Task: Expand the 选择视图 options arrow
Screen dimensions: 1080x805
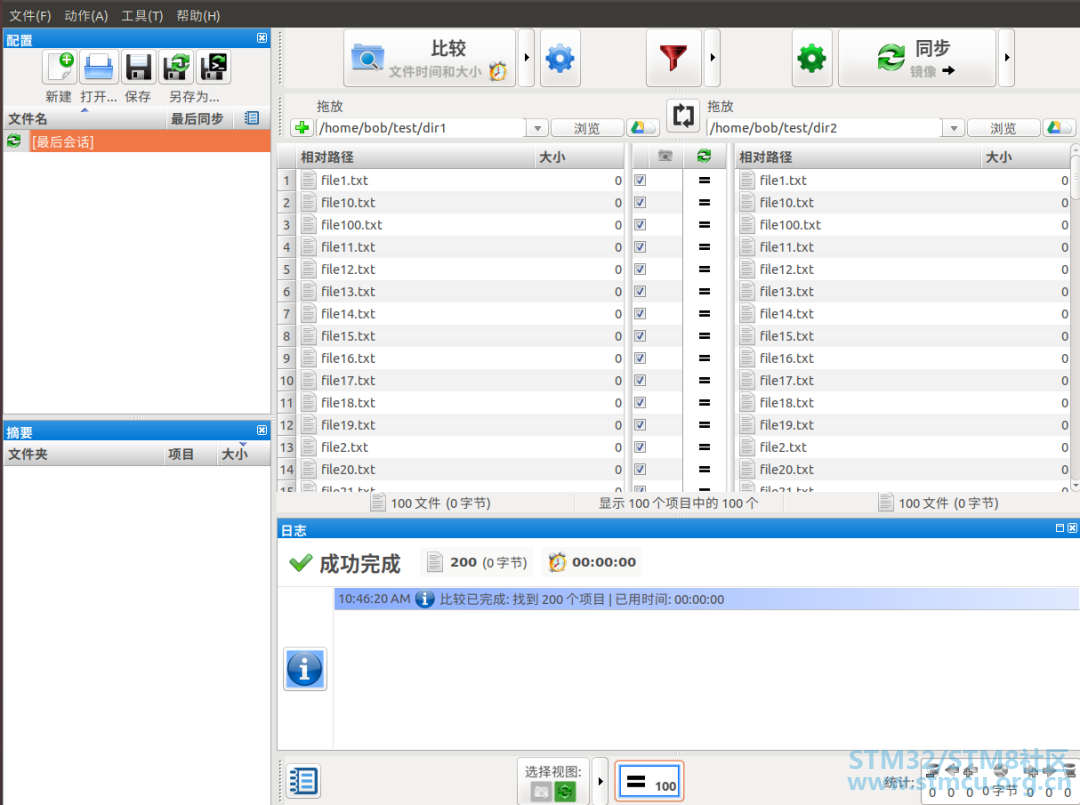Action: [x=600, y=781]
